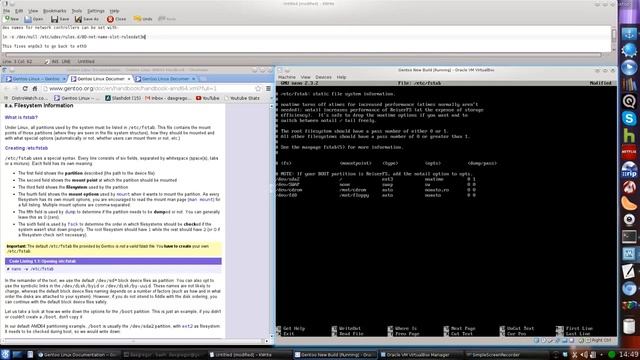
Task: Open the Chrome hamburger menu
Action: (x=268, y=88)
